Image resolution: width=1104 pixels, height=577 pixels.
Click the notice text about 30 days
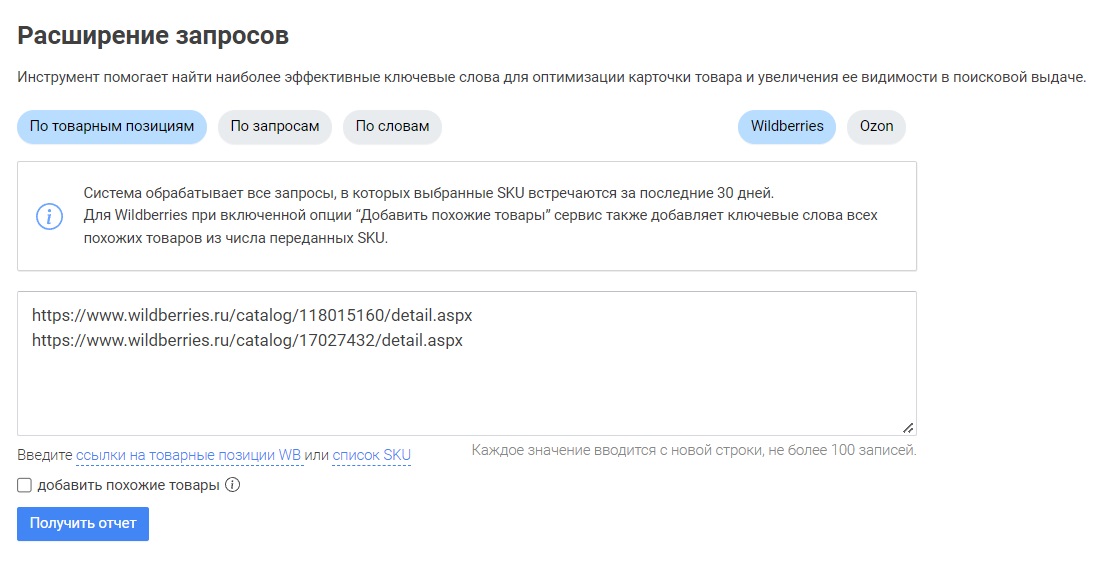pyautogui.click(x=429, y=193)
